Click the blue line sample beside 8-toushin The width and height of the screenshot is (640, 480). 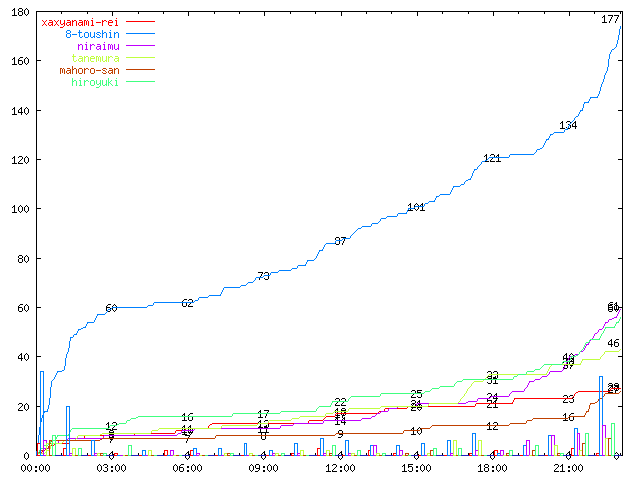tap(140, 34)
